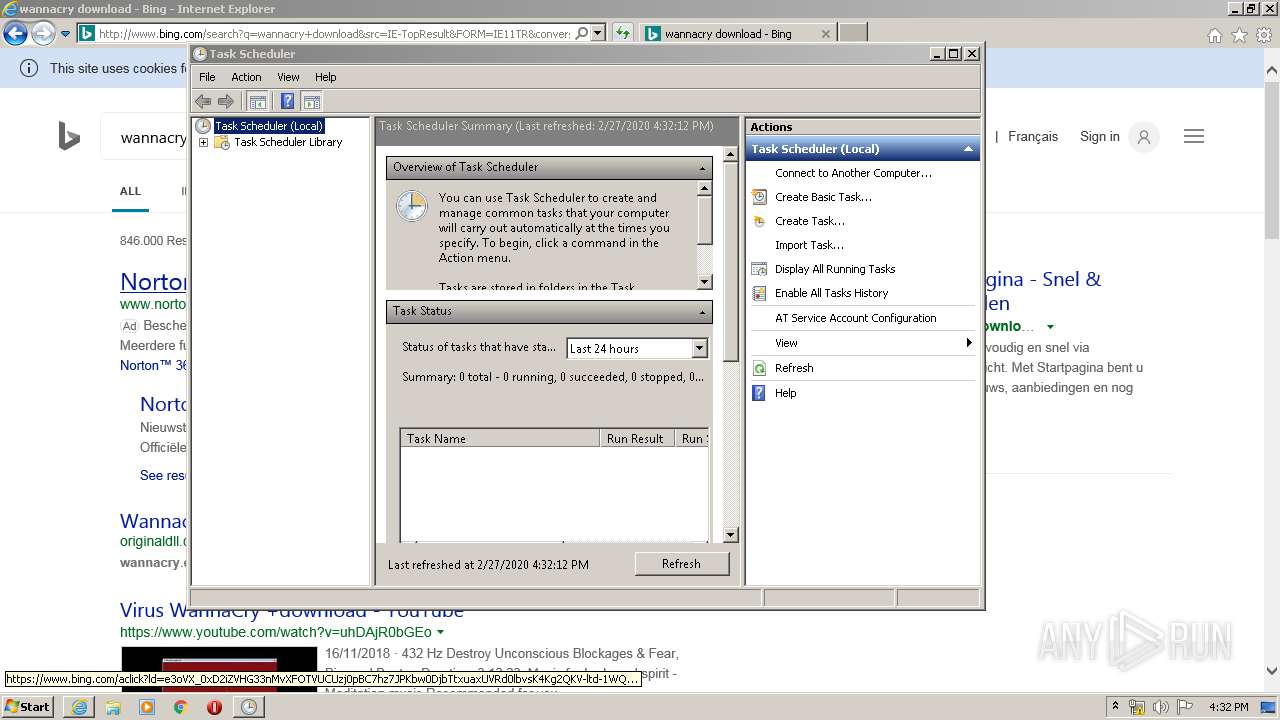This screenshot has width=1280, height=720.
Task: Select Task Scheduler (Local) tree node
Action: pyautogui.click(x=269, y=126)
